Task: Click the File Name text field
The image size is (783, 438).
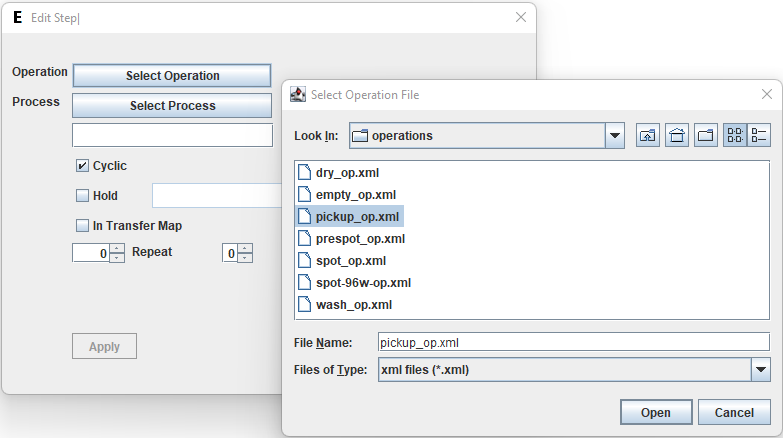Action: pyautogui.click(x=573, y=342)
